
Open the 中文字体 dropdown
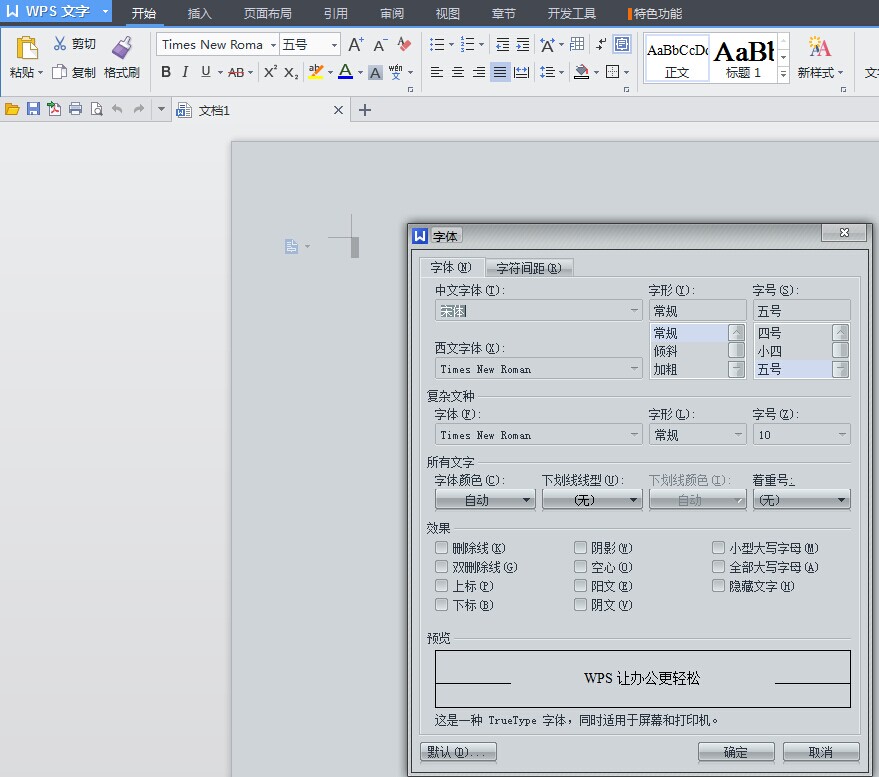tap(634, 310)
